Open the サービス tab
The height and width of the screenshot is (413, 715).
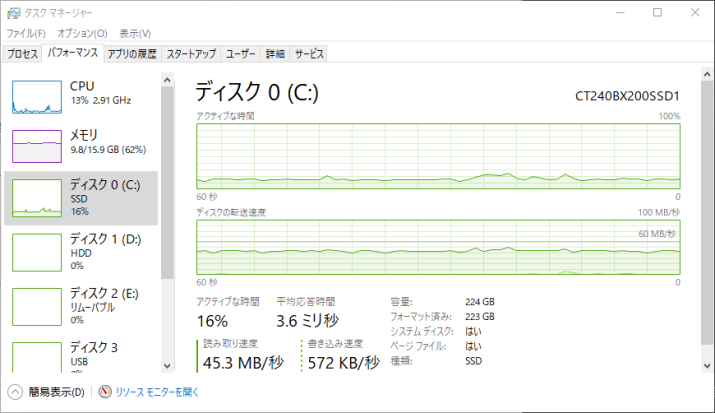pyautogui.click(x=309, y=54)
